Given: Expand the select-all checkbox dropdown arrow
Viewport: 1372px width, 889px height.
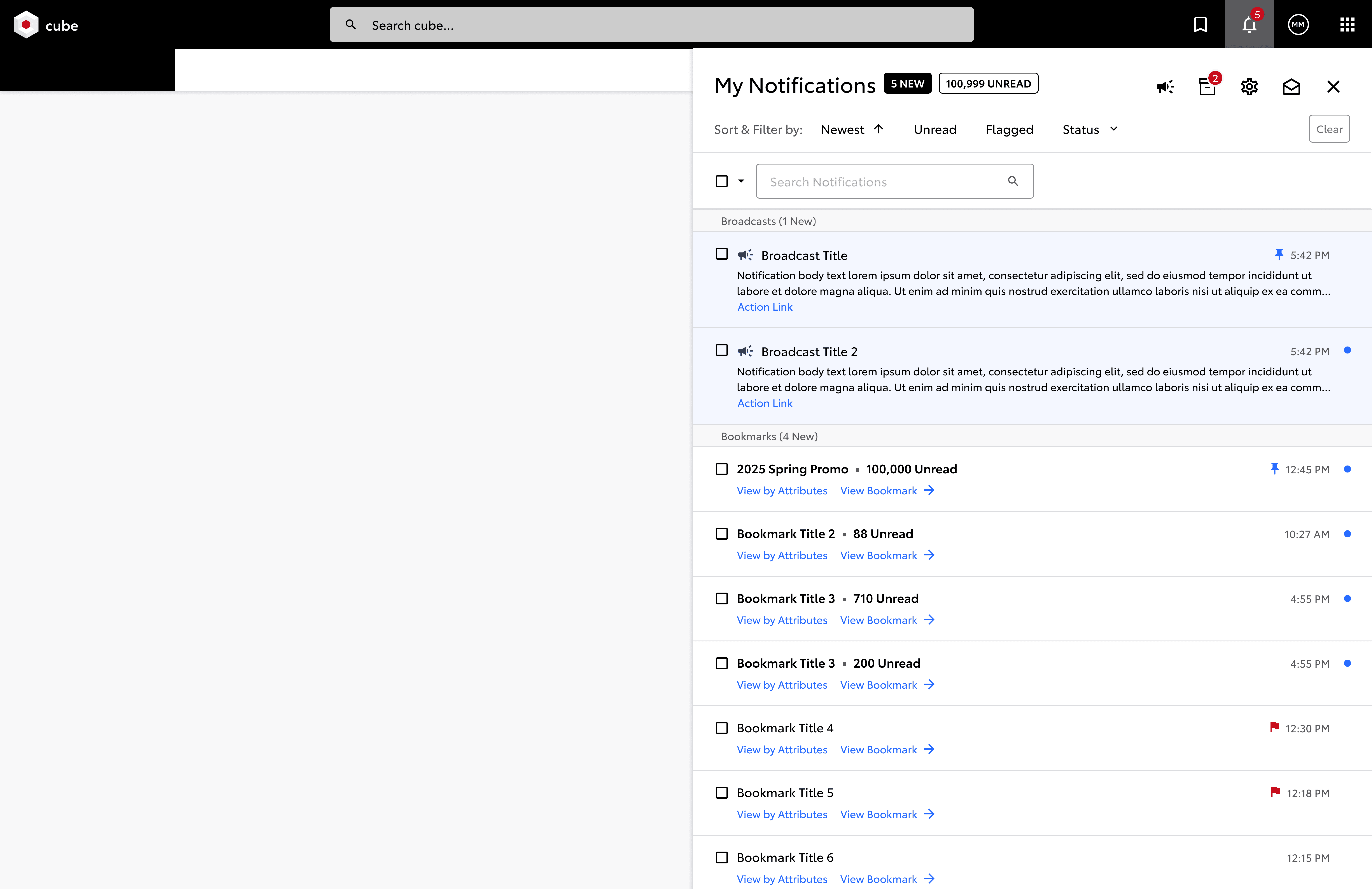Looking at the screenshot, I should [741, 181].
